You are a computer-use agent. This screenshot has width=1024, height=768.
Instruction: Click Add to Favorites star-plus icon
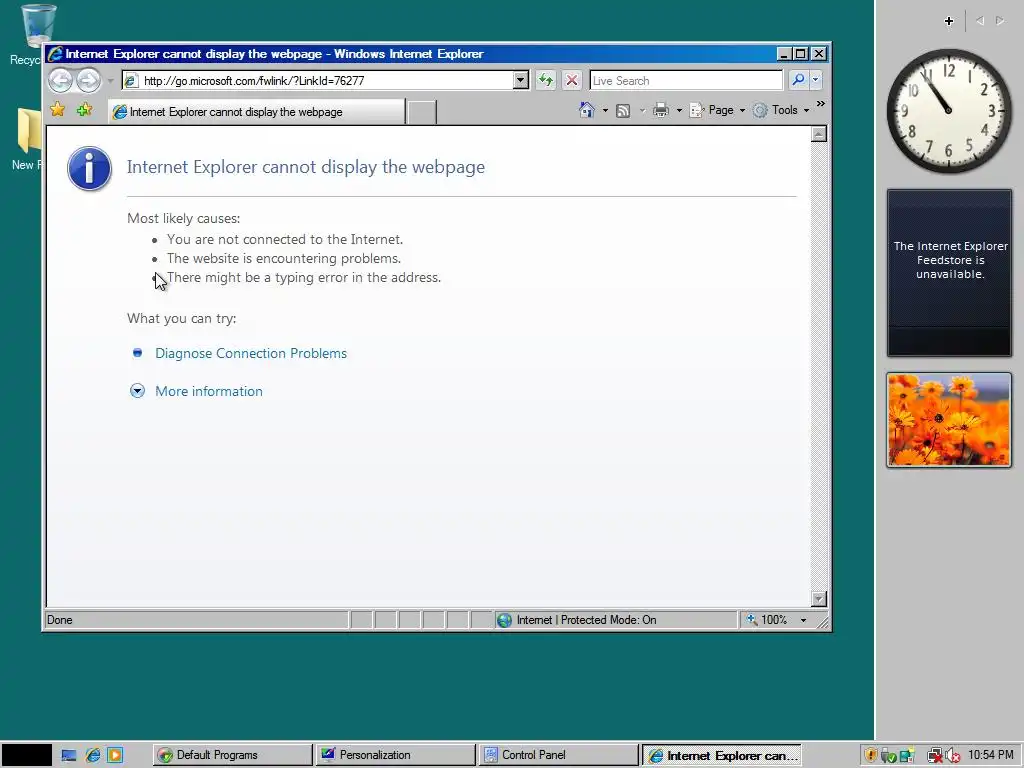84,110
